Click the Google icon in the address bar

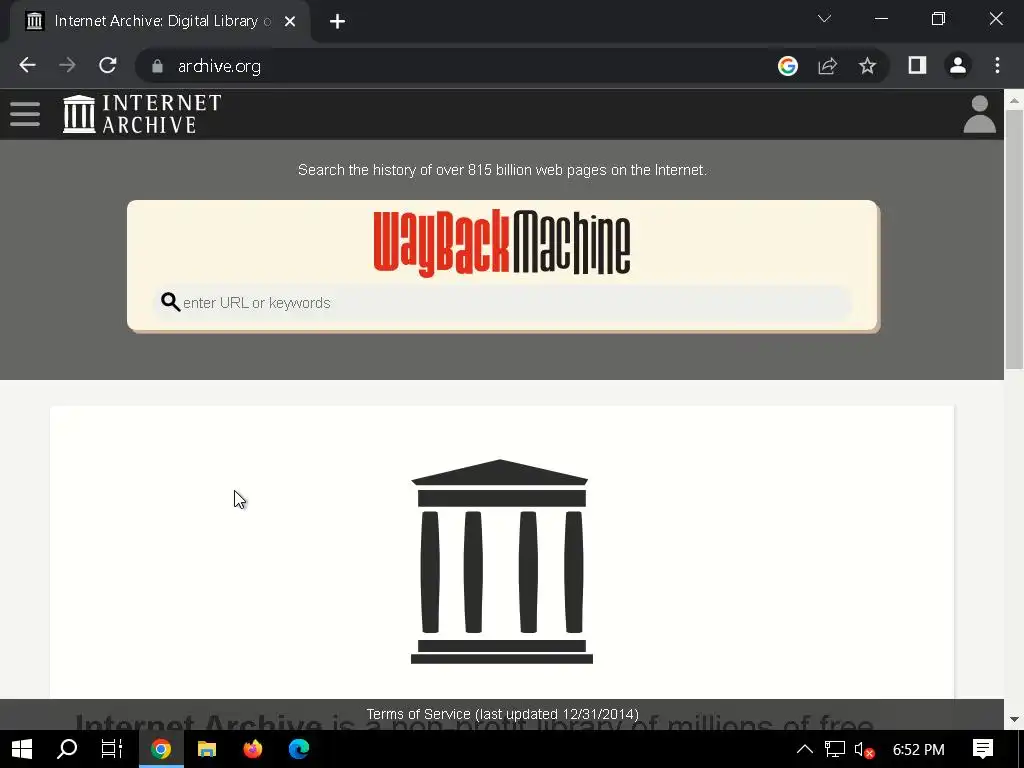(x=788, y=65)
